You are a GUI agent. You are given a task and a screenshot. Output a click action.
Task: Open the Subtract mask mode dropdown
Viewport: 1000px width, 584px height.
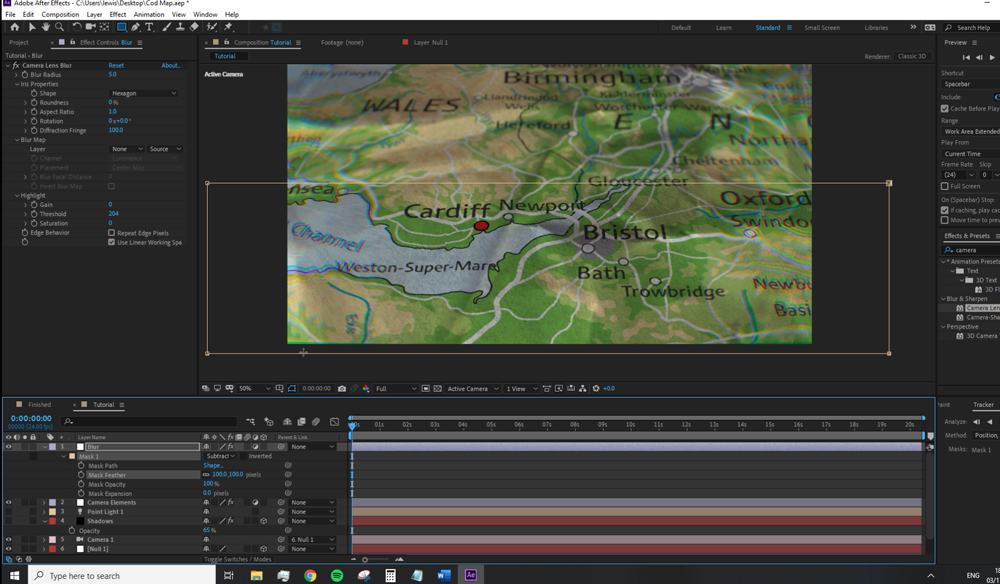[221, 456]
